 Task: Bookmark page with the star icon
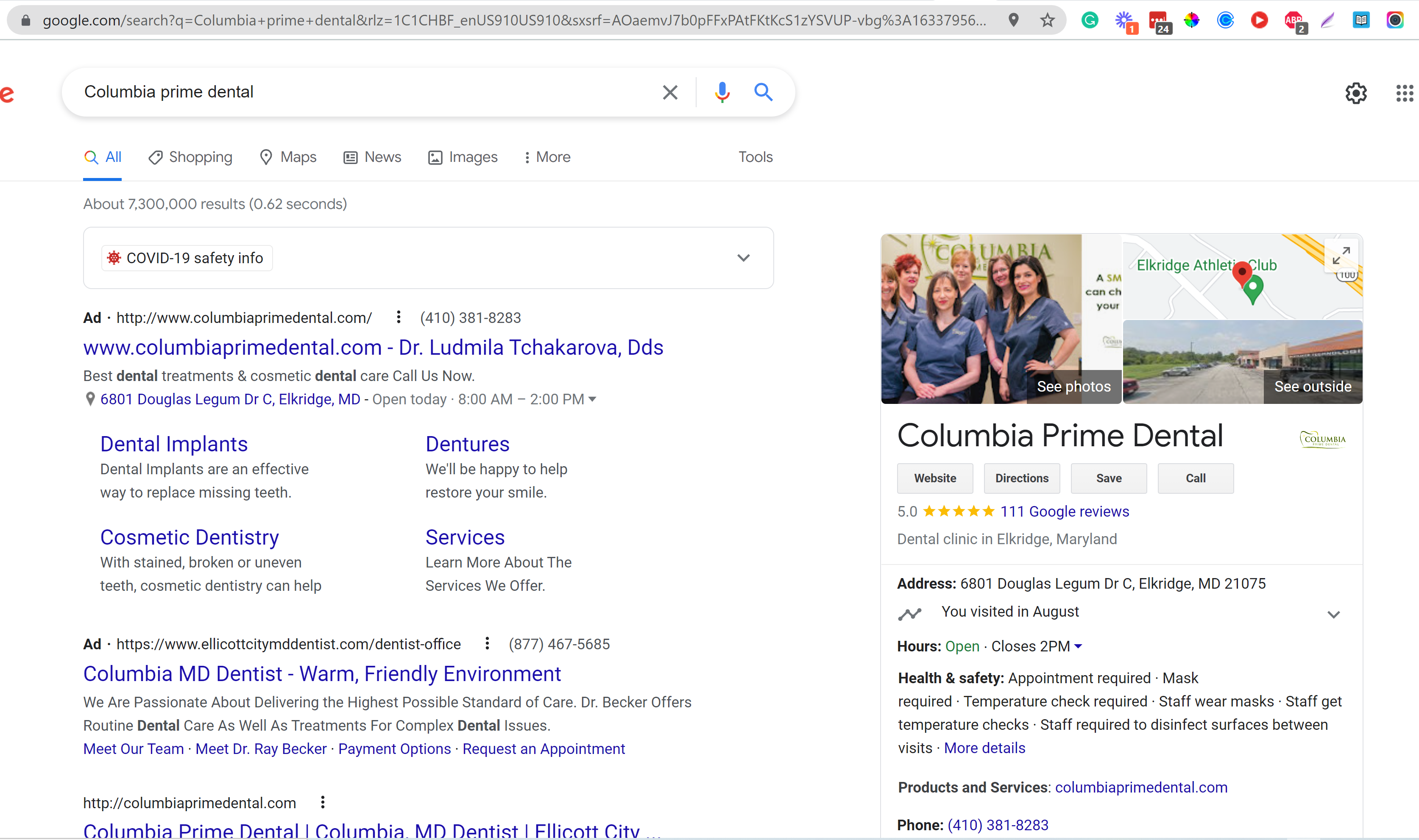(1047, 20)
